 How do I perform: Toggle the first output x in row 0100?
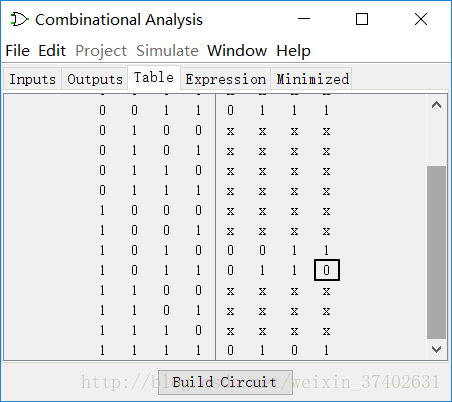(230, 131)
